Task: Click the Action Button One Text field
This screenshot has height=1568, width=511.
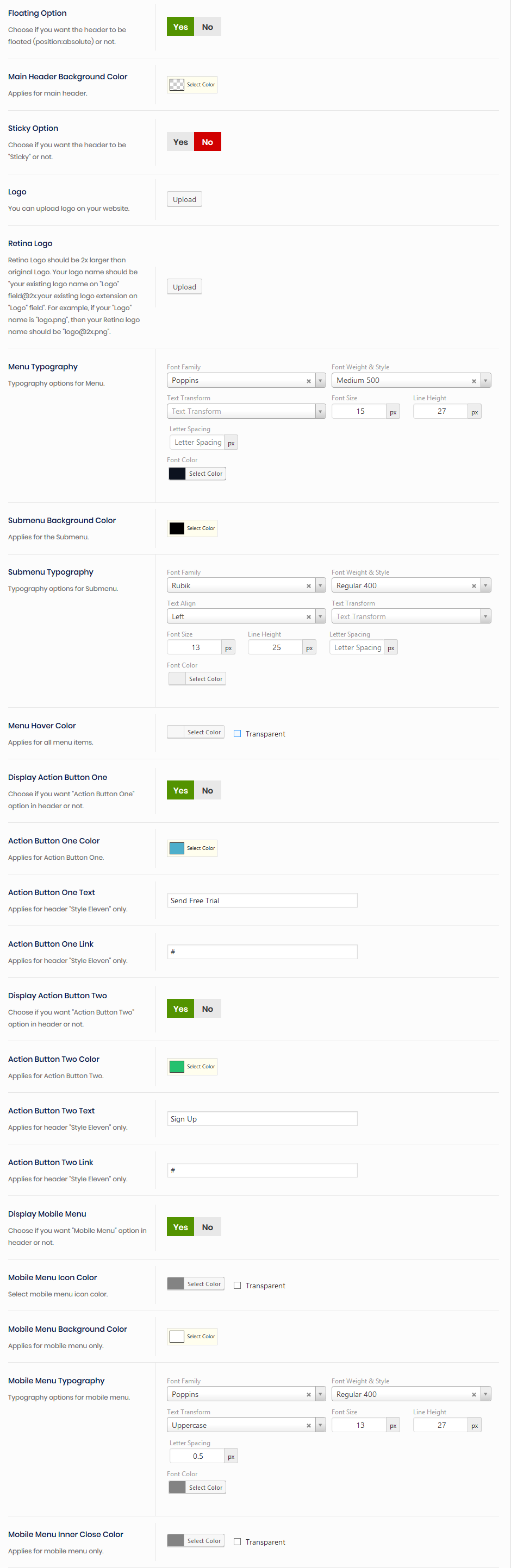Action: coord(262,901)
